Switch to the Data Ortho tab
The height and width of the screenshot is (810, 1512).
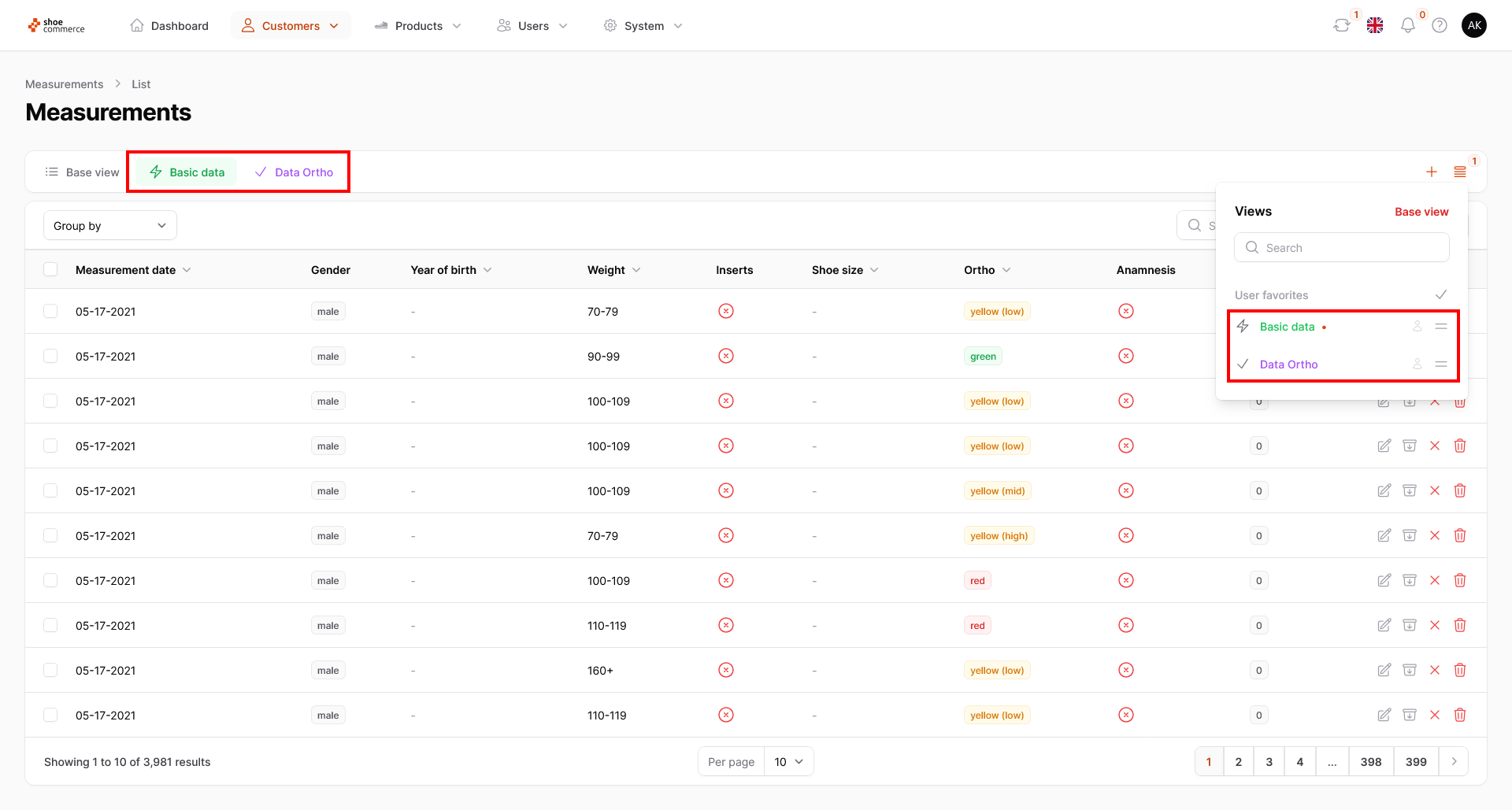294,172
